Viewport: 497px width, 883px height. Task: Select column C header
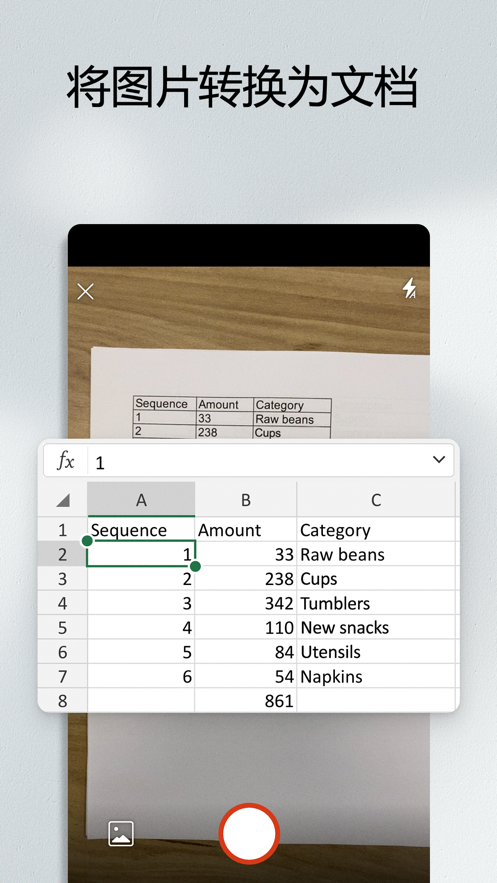[x=375, y=500]
